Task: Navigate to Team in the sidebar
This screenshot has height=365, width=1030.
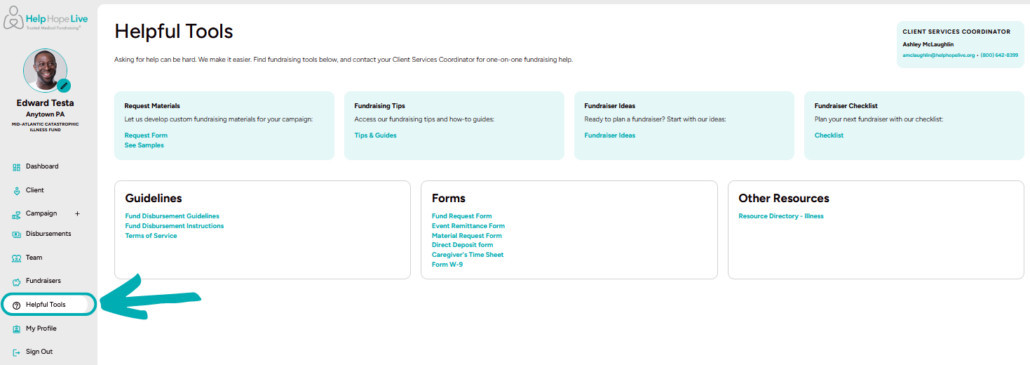Action: point(34,258)
